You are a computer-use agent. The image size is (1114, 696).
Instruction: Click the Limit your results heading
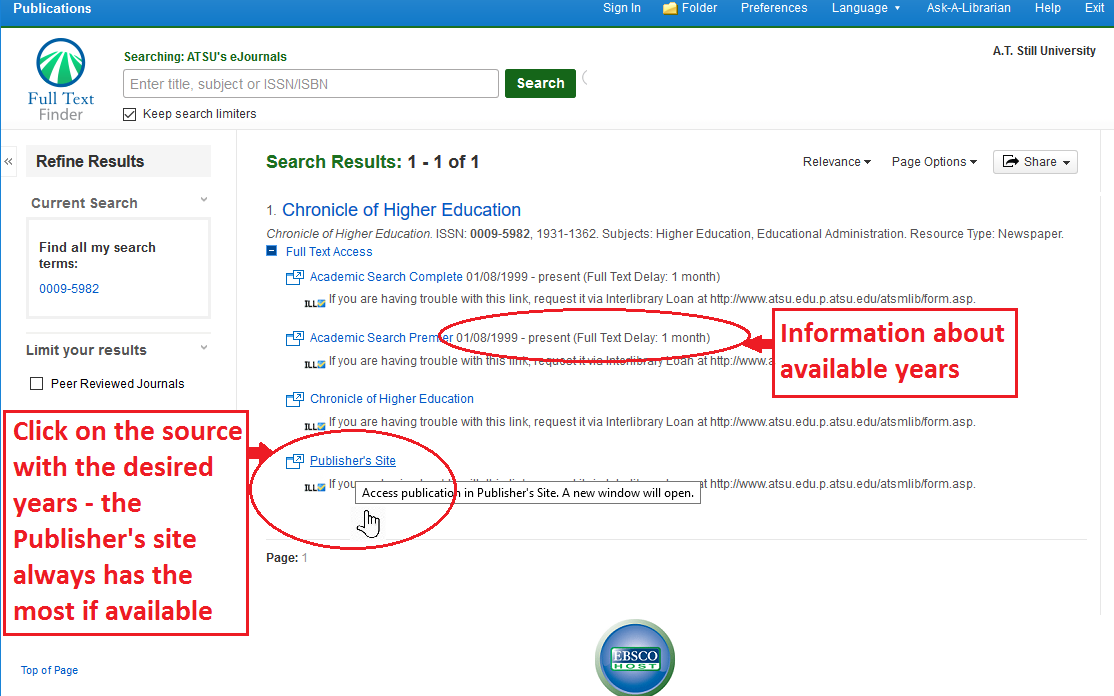(87, 350)
